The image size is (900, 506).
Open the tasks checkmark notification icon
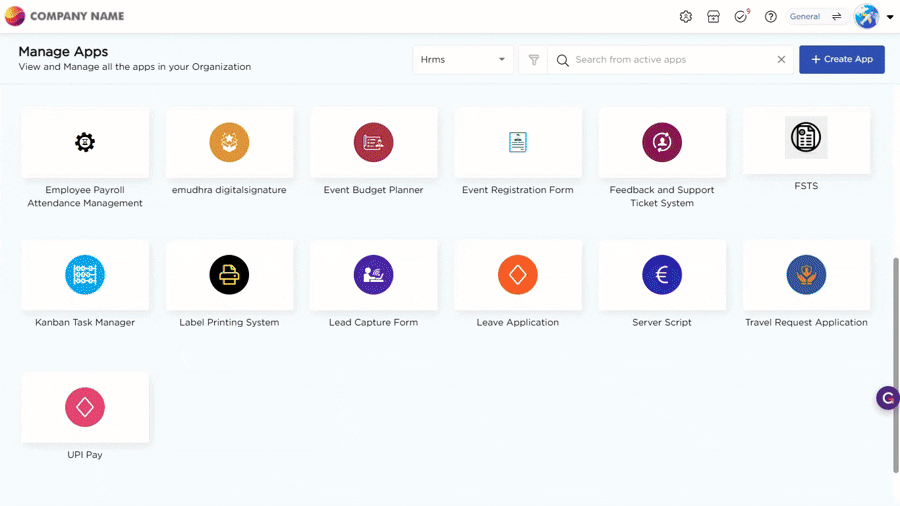coord(741,17)
